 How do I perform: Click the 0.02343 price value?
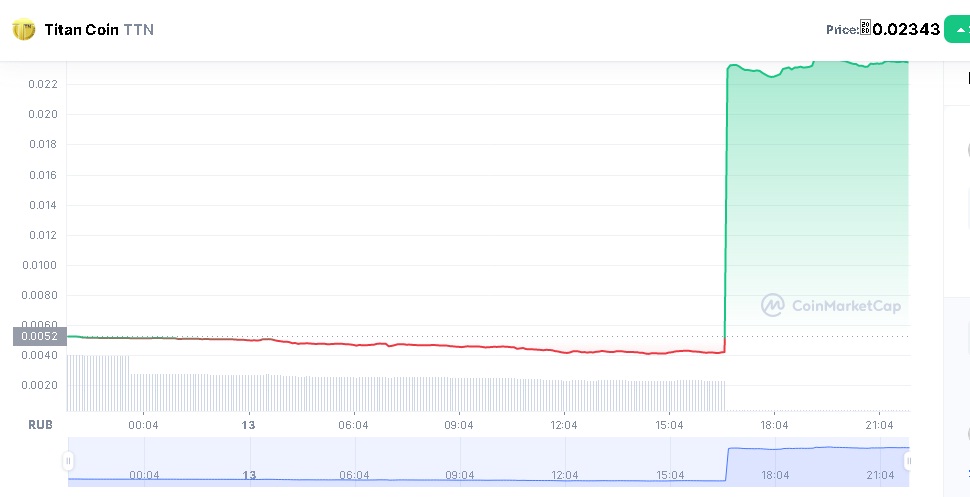906,29
